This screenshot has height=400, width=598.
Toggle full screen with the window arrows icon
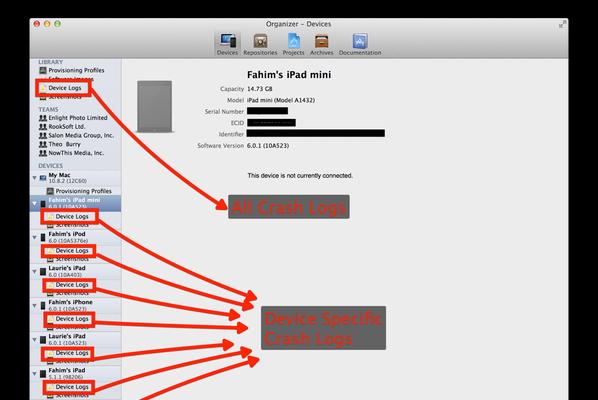point(563,24)
